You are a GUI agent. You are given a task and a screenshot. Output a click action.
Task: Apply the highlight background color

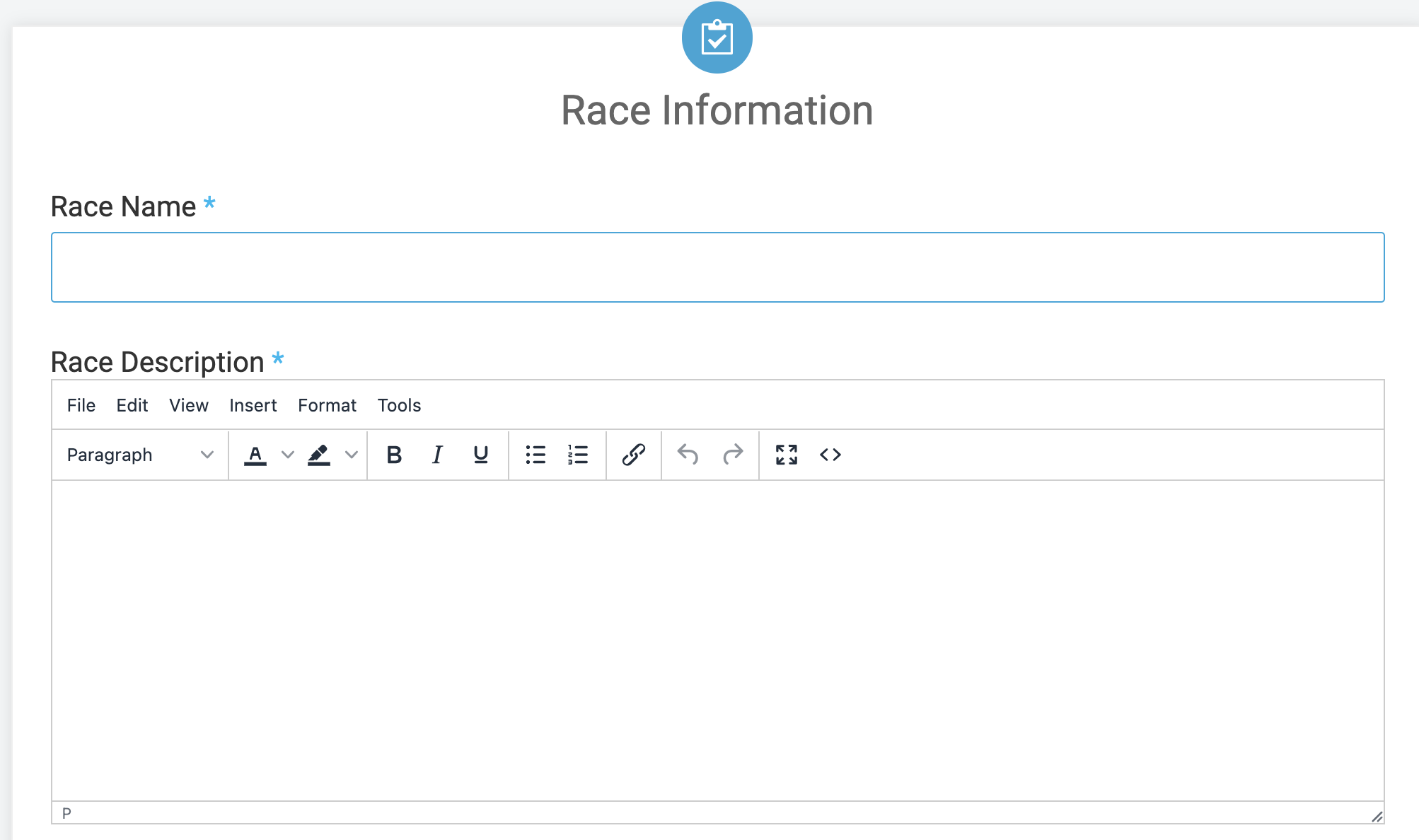[x=319, y=455]
